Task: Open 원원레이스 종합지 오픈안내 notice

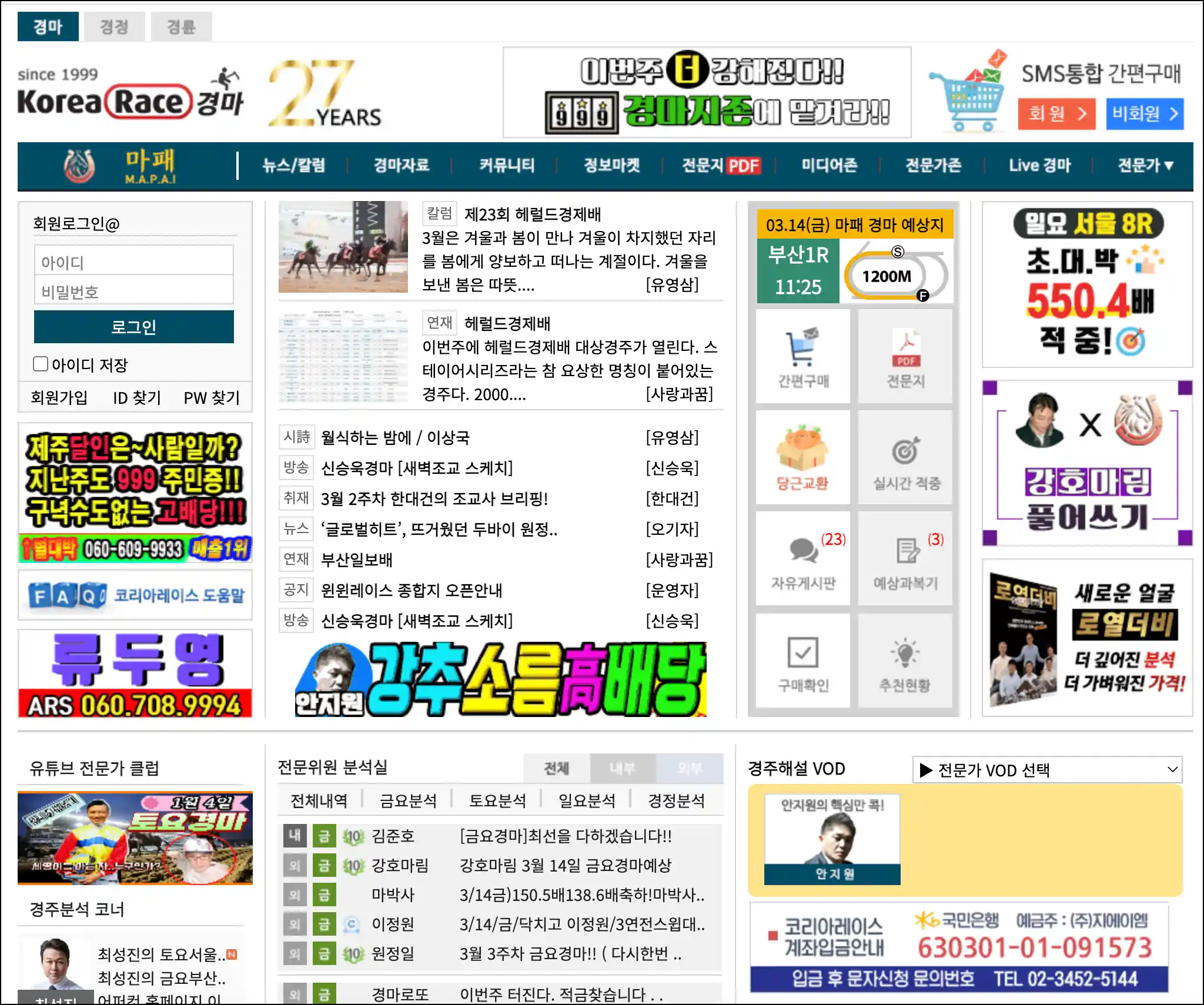Action: (x=412, y=590)
